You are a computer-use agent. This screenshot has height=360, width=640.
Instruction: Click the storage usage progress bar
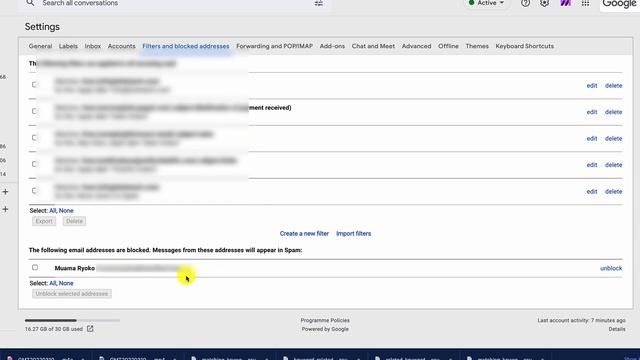point(72,320)
